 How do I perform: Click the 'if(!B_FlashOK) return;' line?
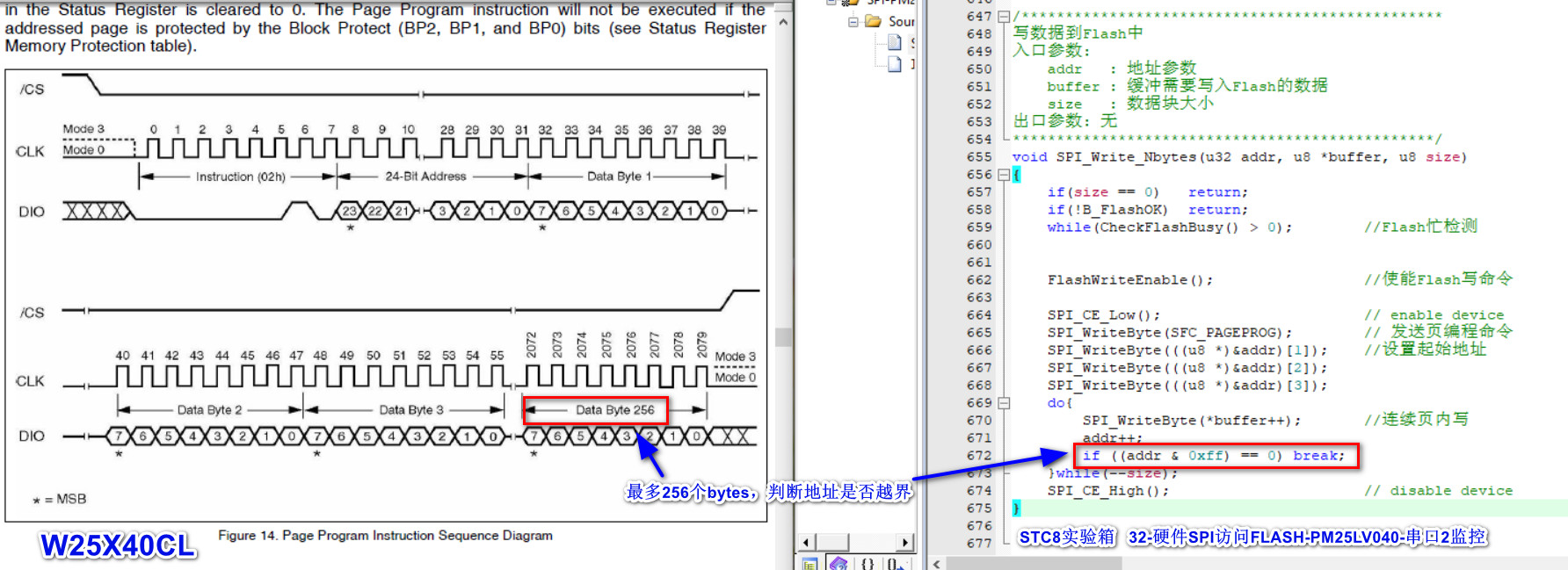tap(1147, 209)
